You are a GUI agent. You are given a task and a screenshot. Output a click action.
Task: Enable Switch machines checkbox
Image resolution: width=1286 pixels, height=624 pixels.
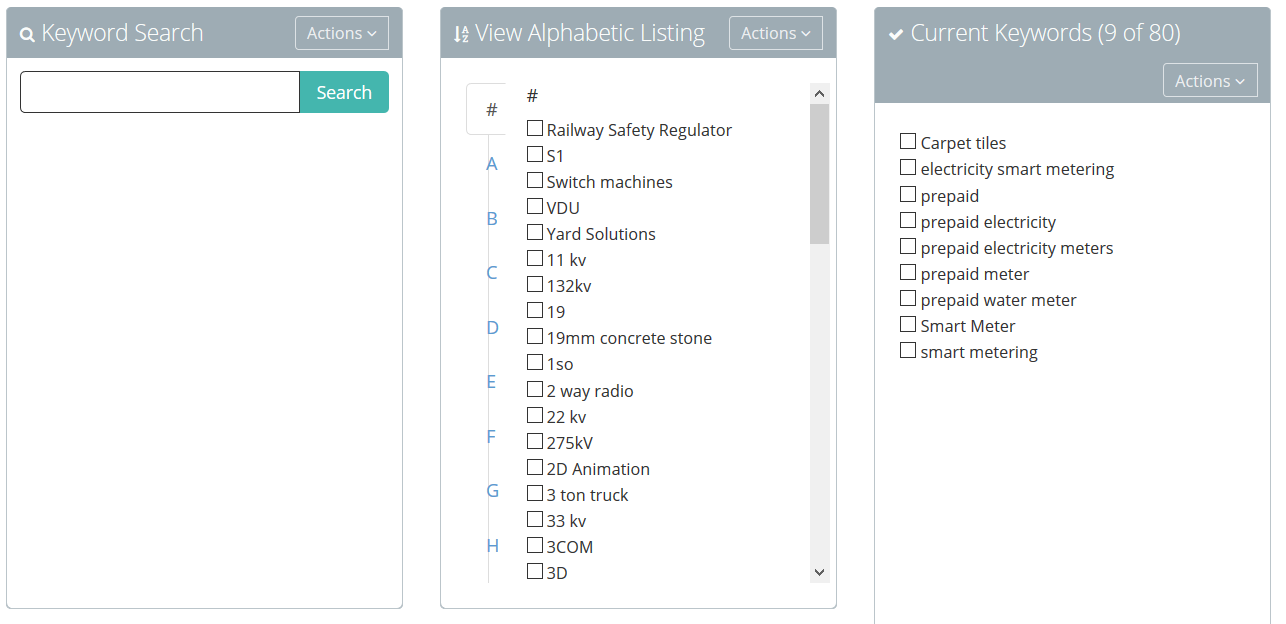point(535,181)
